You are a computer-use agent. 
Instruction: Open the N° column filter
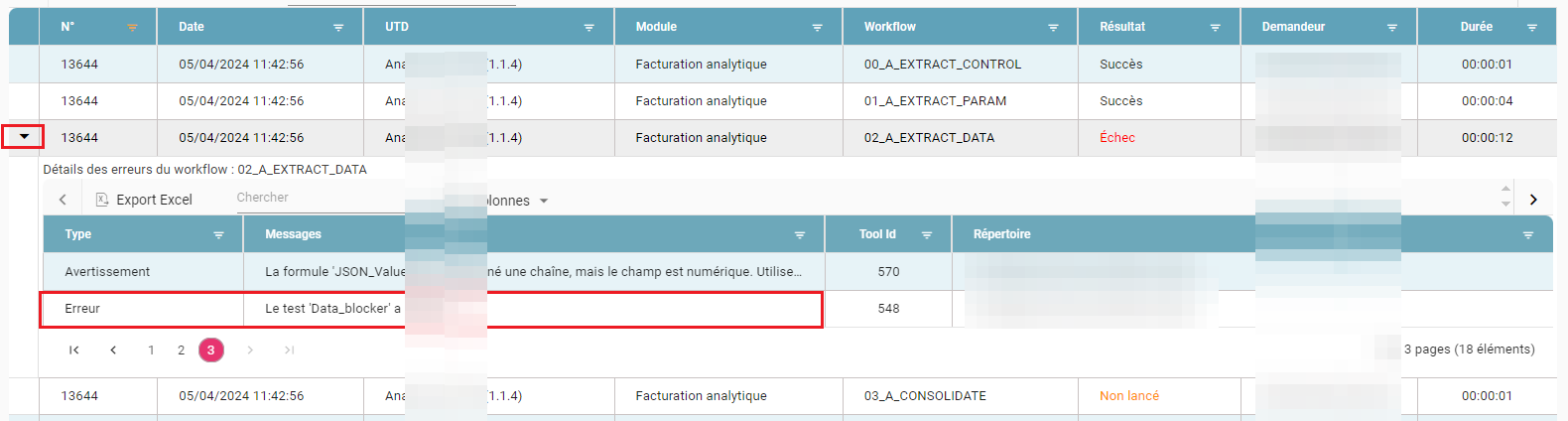(x=132, y=28)
